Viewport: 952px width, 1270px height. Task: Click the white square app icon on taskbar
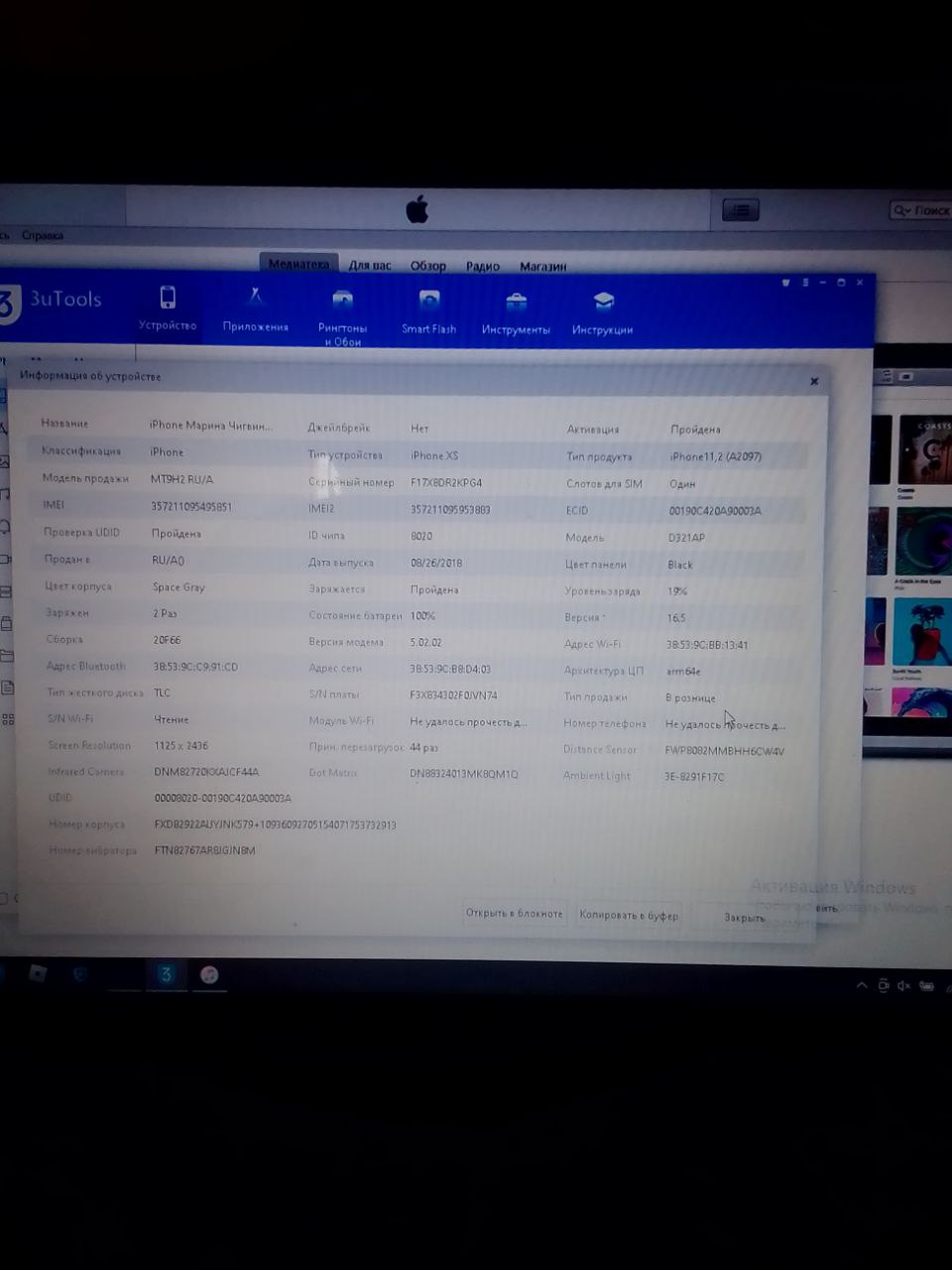click(x=38, y=973)
